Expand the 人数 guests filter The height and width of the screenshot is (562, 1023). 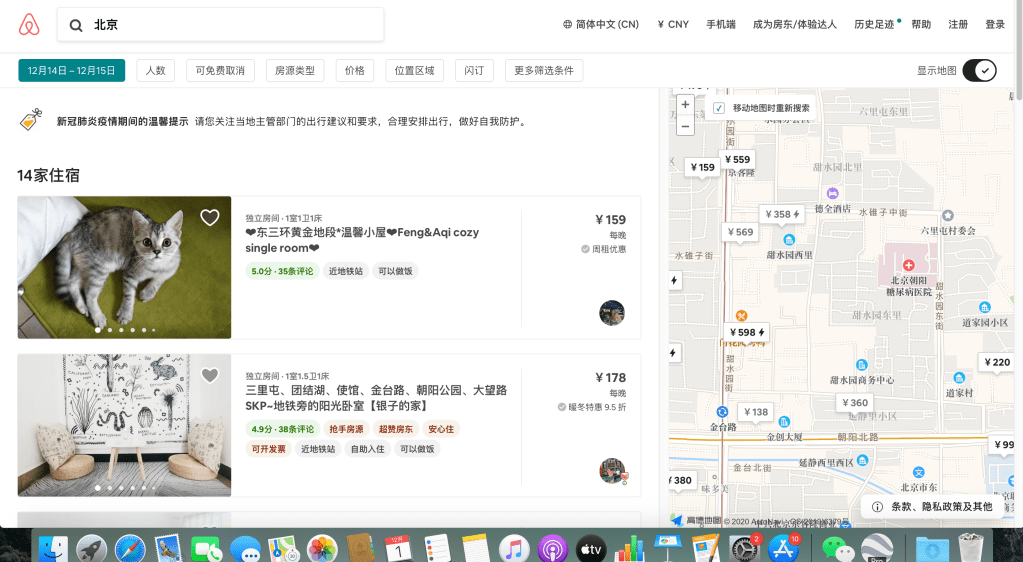(156, 71)
